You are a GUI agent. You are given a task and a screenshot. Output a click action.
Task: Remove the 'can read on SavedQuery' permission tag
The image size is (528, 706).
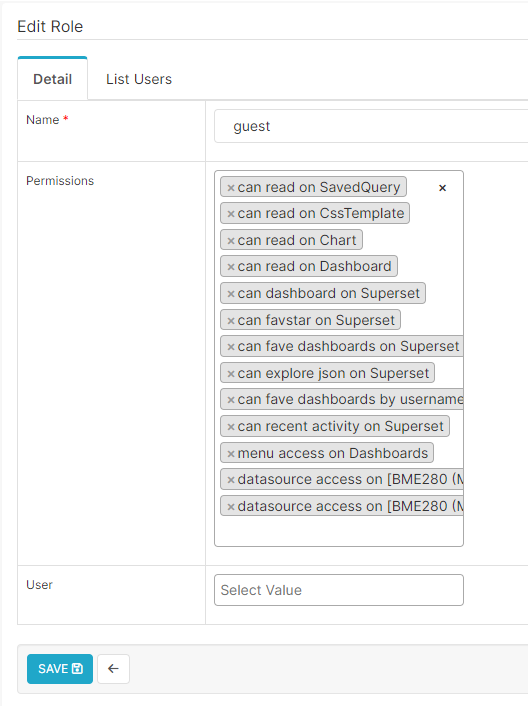coord(231,188)
